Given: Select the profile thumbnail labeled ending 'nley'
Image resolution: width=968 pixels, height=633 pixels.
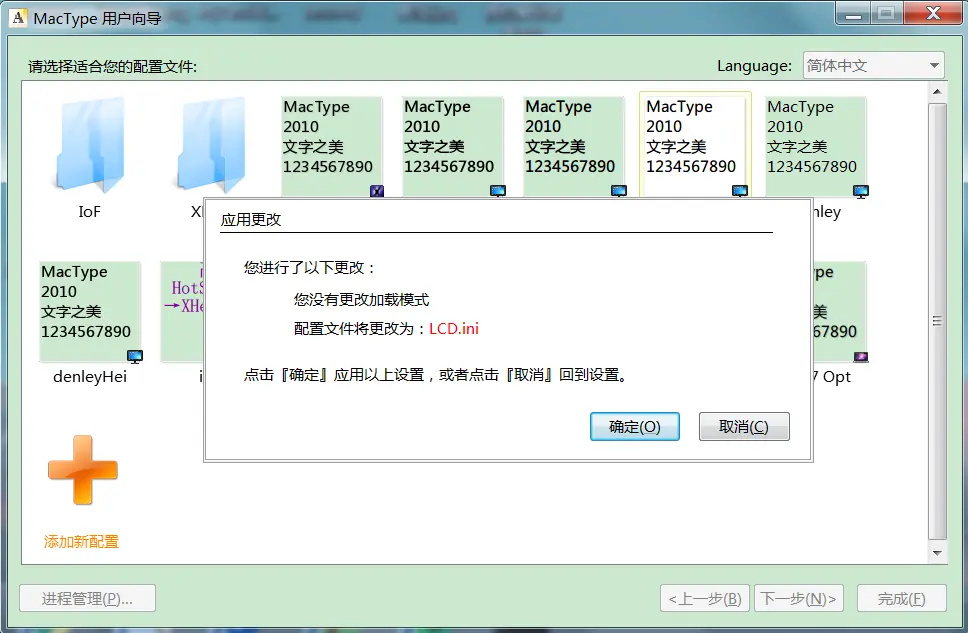Looking at the screenshot, I should [816, 146].
